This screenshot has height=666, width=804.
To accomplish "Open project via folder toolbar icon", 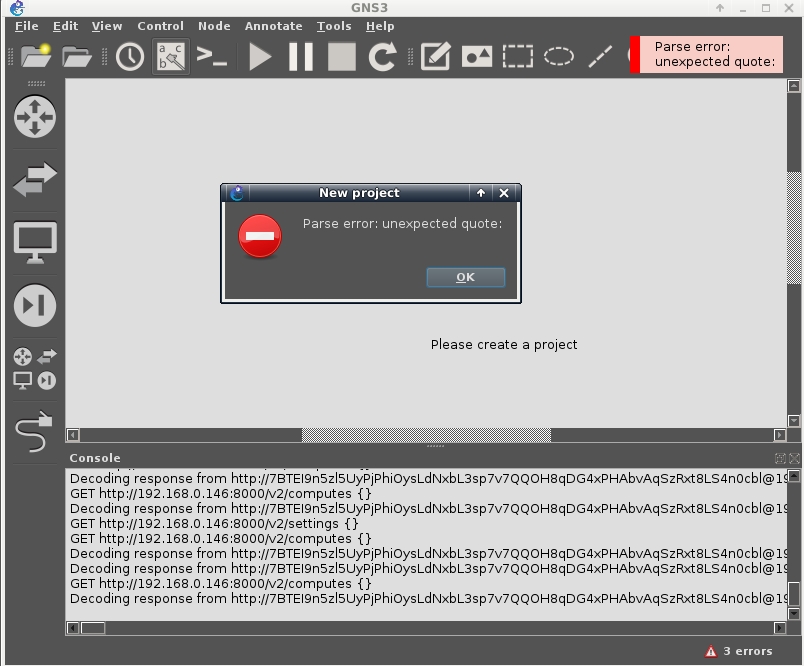I will coord(76,56).
